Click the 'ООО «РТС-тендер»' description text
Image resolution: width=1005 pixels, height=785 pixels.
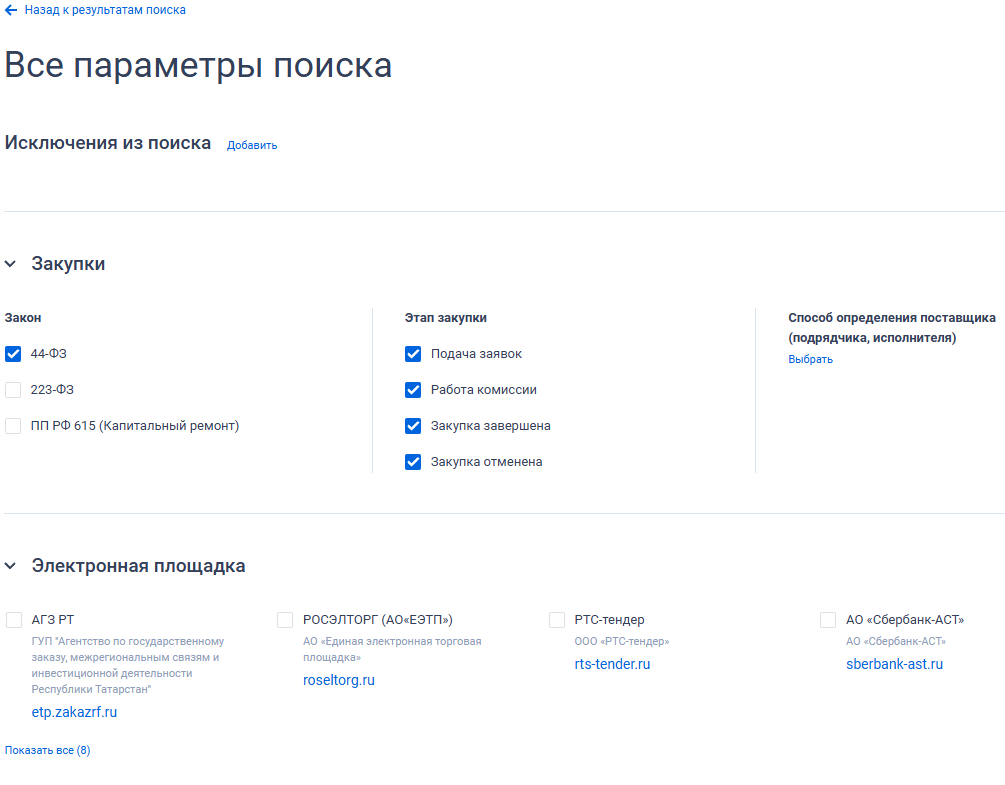point(622,641)
